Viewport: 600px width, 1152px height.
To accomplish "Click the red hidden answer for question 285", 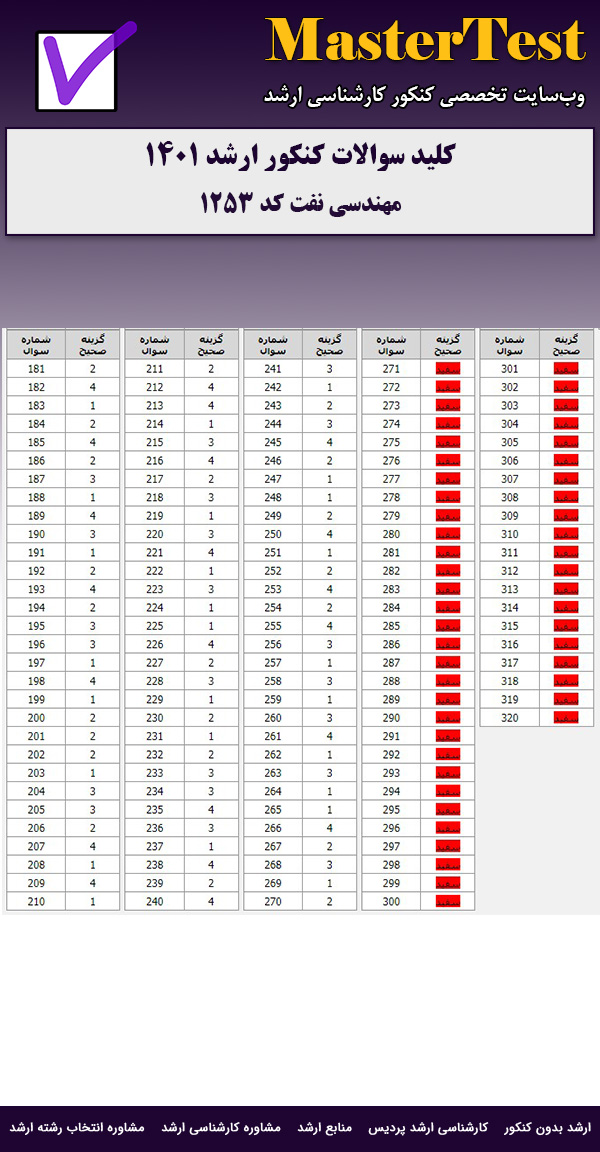I will 447,626.
